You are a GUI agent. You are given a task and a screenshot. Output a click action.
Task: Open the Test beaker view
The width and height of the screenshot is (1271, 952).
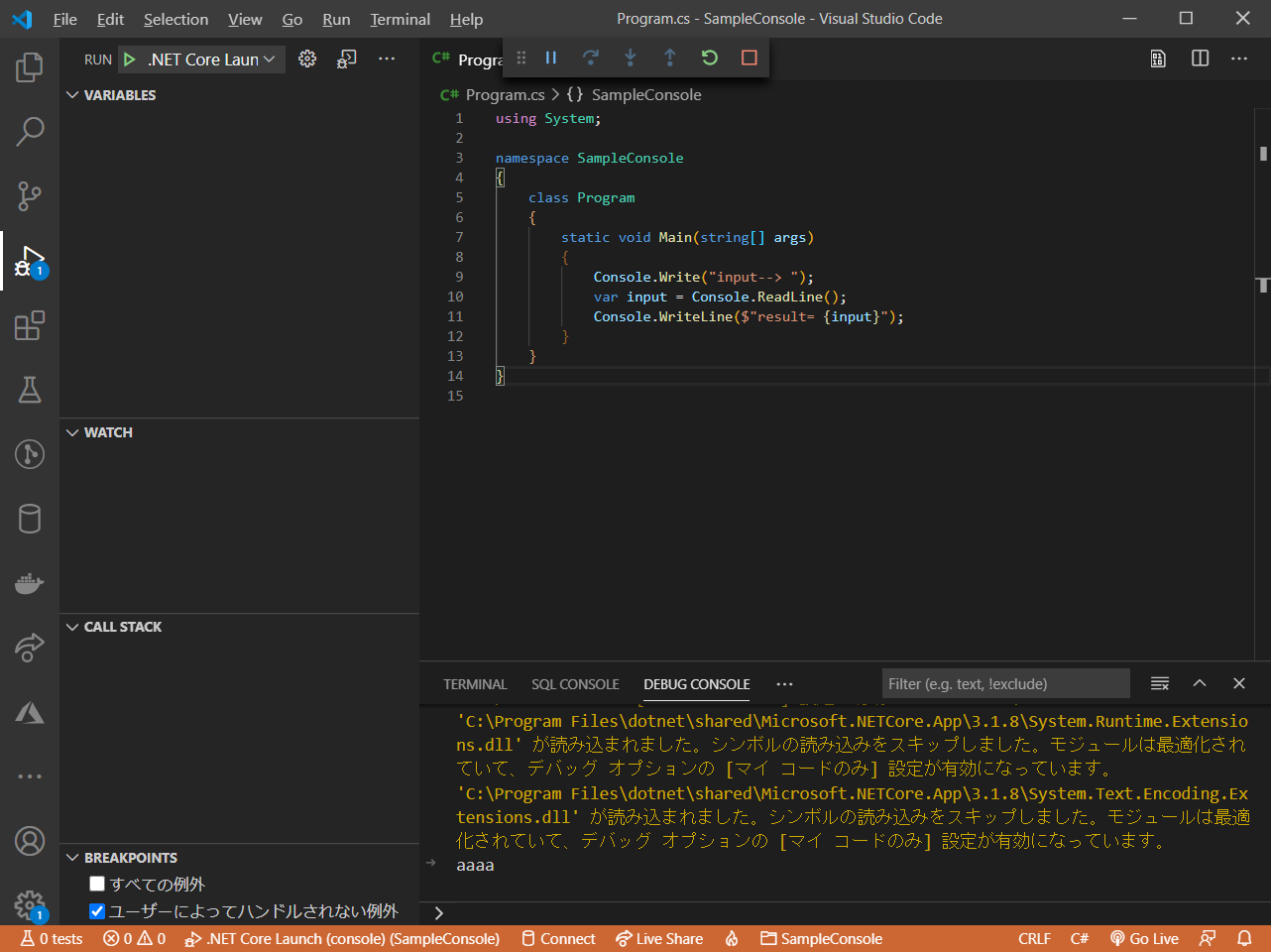click(30, 390)
